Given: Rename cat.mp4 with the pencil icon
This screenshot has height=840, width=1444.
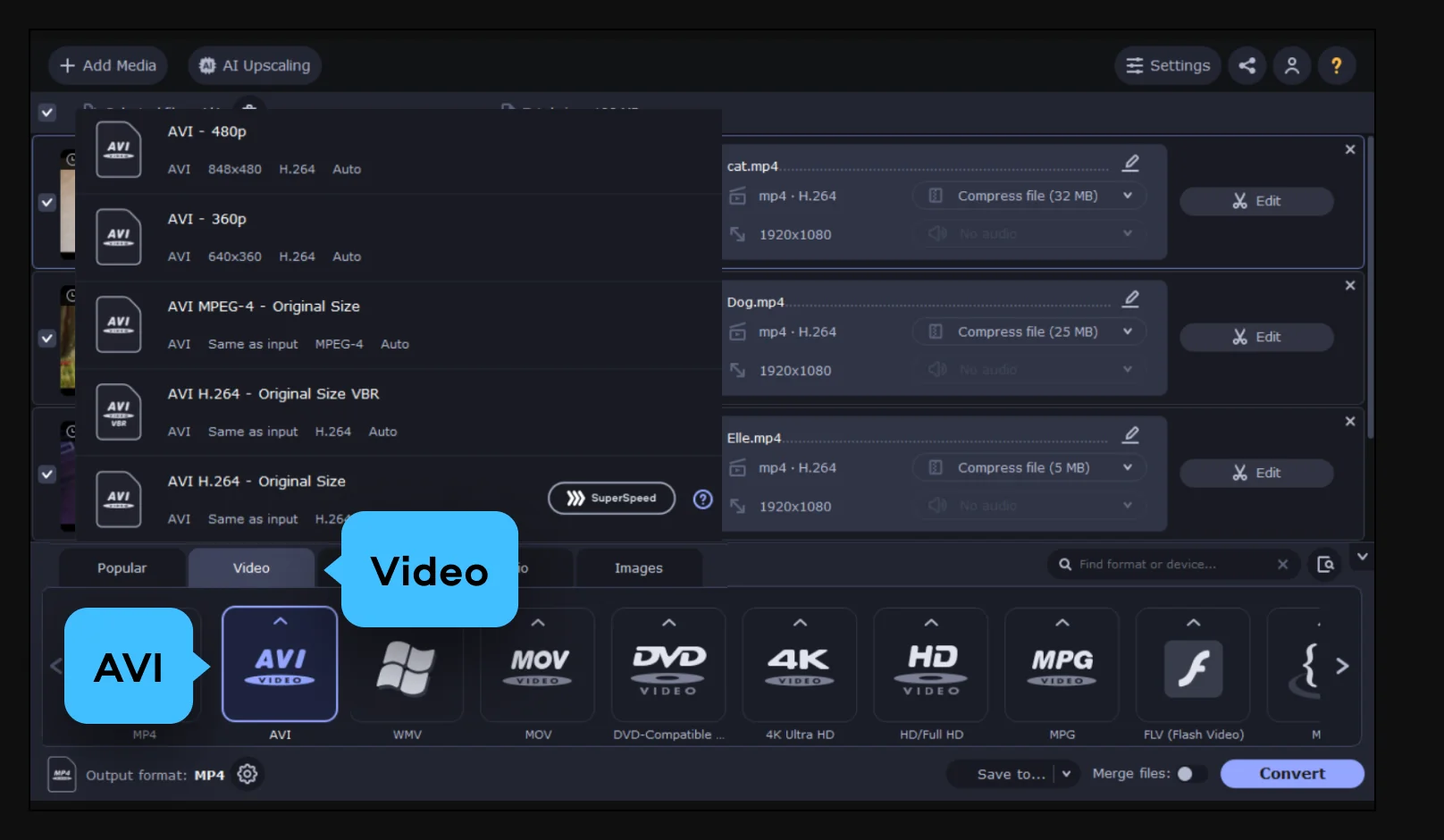Looking at the screenshot, I should (x=1131, y=163).
